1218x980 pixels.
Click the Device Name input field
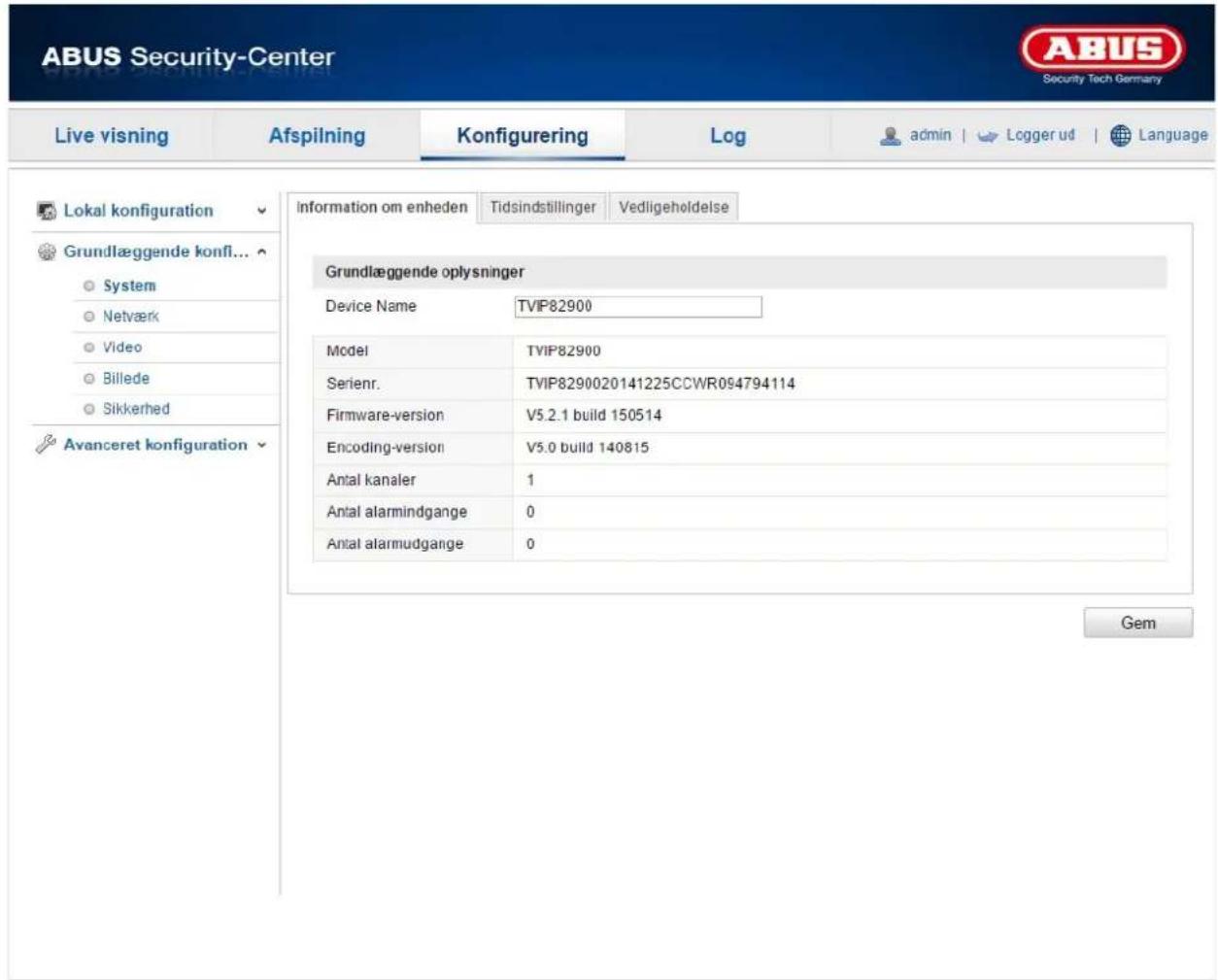pos(638,307)
